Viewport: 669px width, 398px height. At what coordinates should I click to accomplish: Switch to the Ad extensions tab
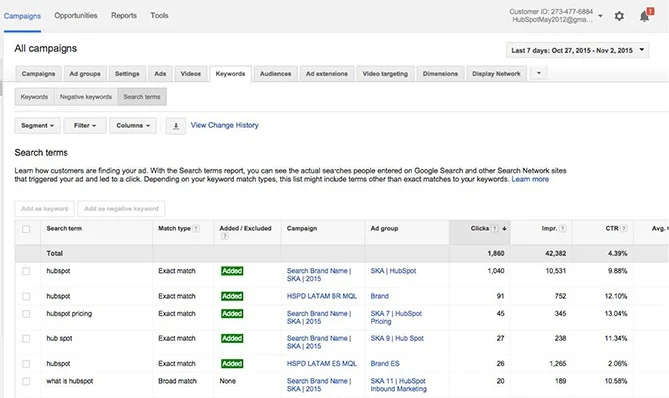(x=327, y=74)
